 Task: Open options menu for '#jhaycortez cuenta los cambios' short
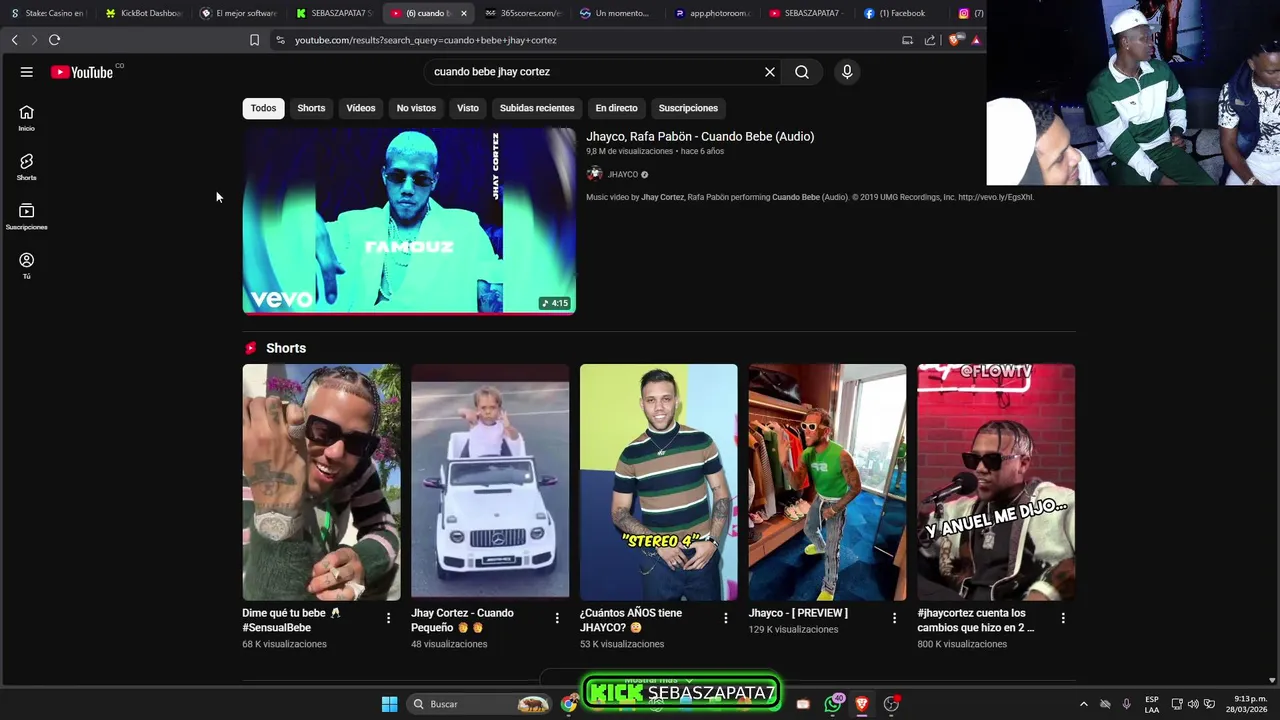pyautogui.click(x=1063, y=618)
